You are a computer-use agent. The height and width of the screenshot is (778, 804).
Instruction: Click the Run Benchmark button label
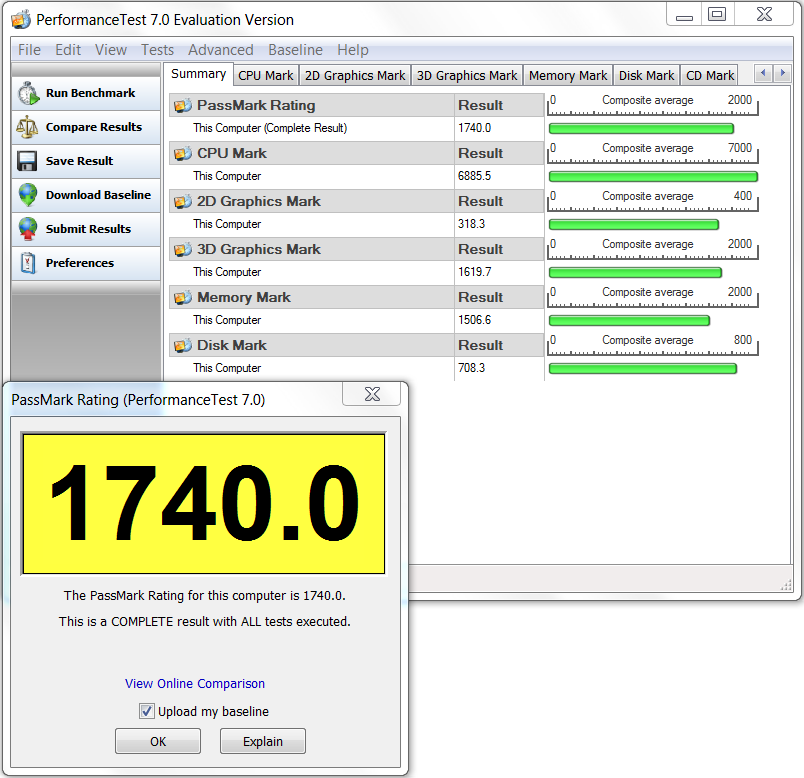point(91,93)
